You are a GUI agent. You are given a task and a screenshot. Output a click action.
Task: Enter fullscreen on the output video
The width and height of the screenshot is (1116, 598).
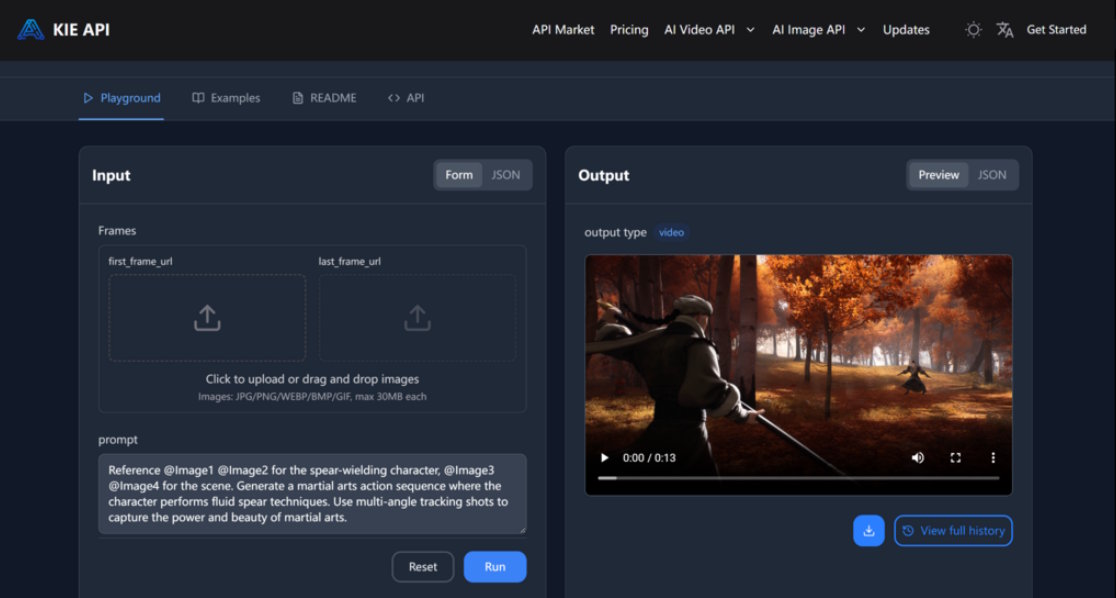[955, 457]
